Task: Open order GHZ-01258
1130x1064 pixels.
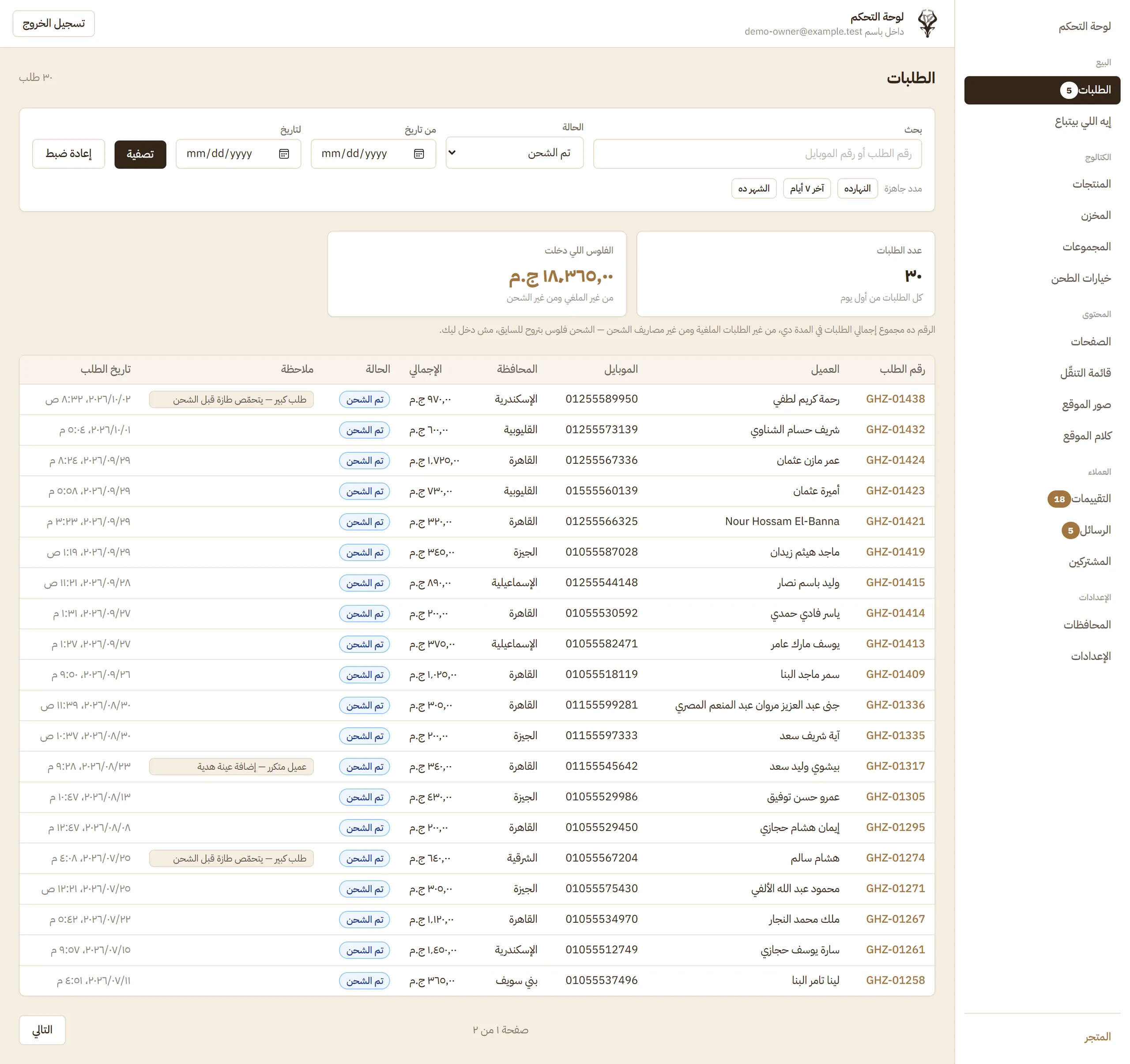Action: [x=895, y=981]
